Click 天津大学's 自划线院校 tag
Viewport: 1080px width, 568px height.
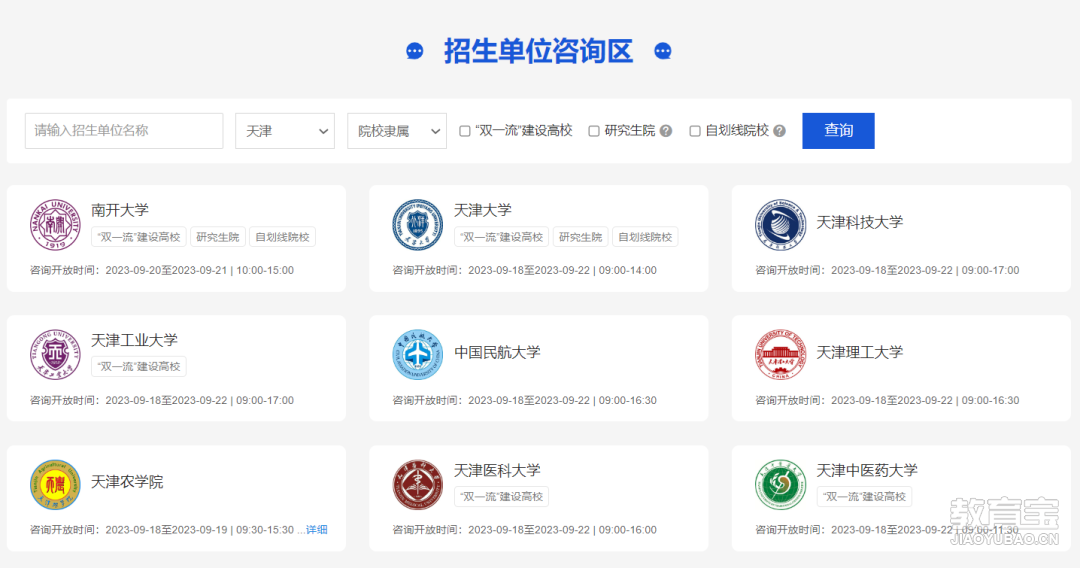(645, 237)
